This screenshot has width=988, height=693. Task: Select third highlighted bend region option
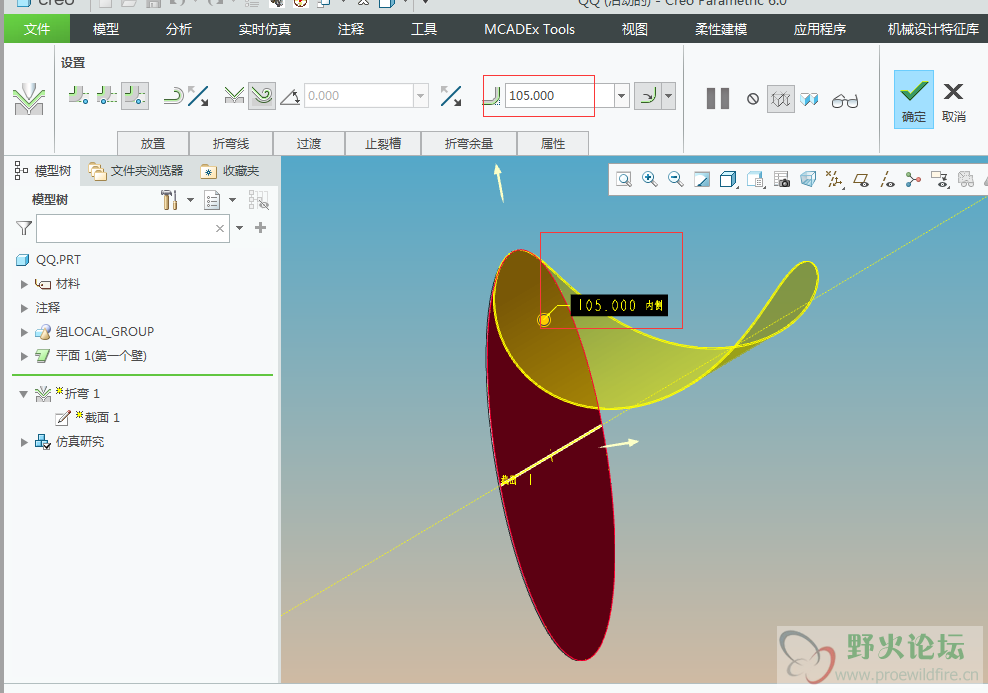click(135, 96)
